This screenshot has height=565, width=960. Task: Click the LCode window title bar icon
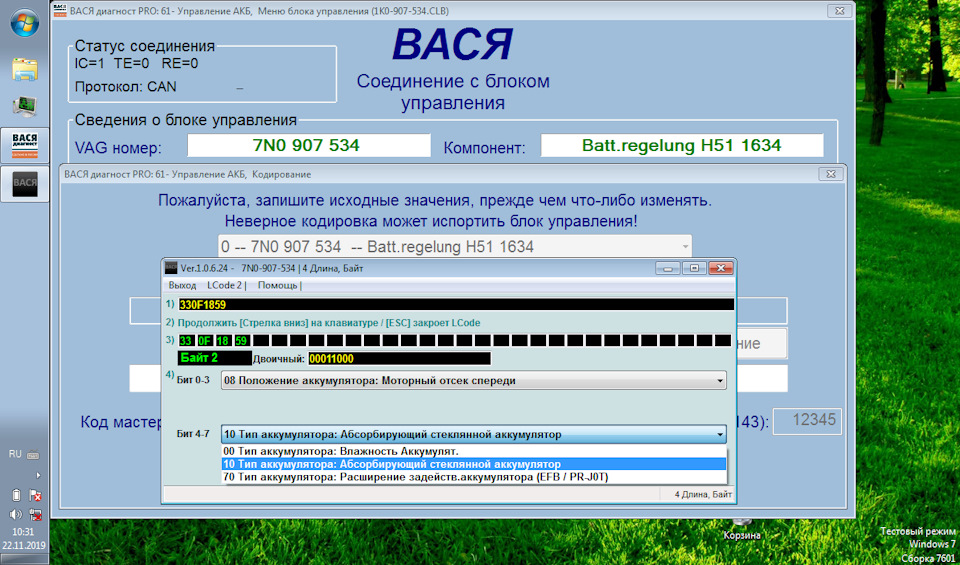click(x=171, y=268)
